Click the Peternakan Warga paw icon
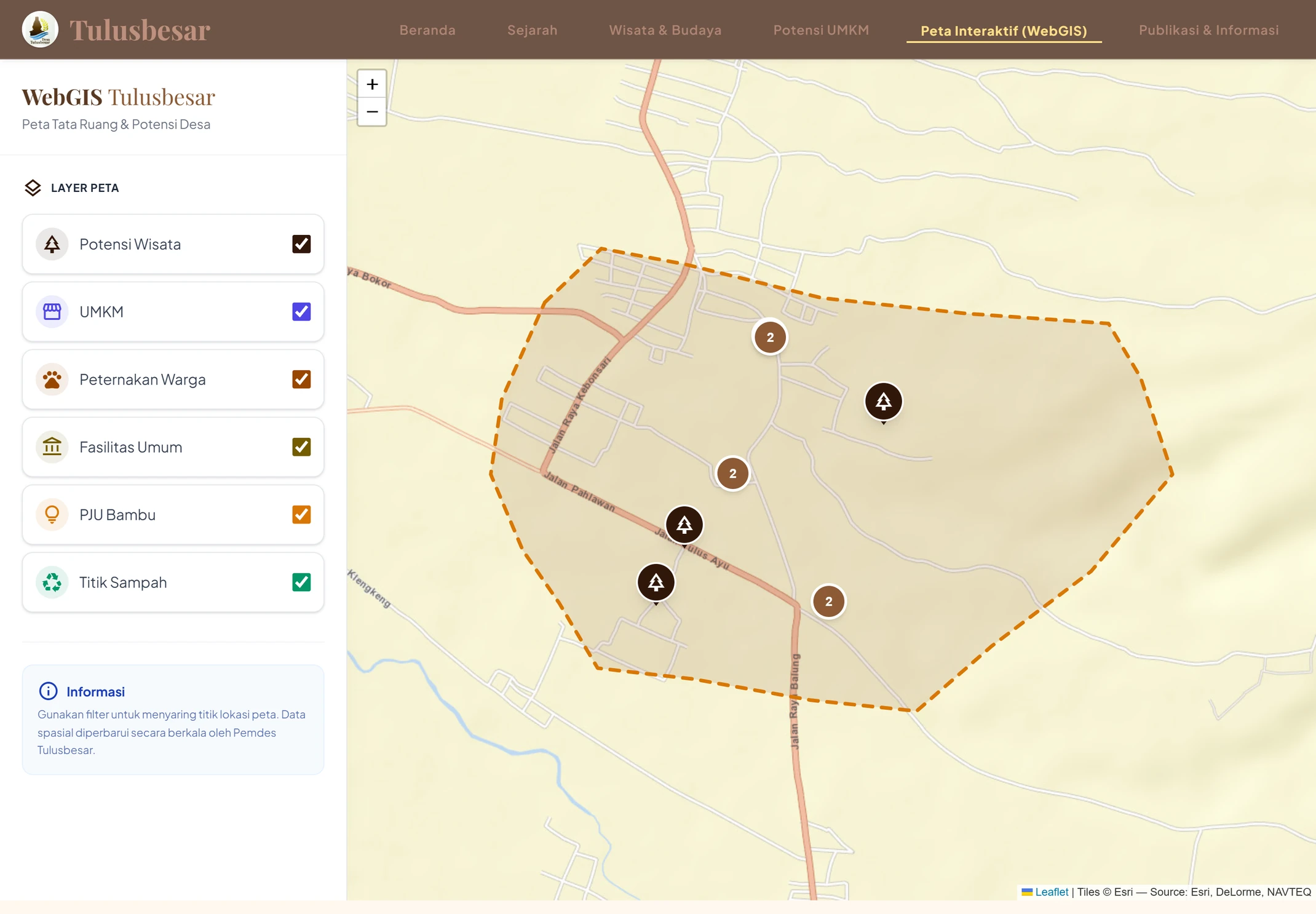This screenshot has height=914, width=1316. 52,380
